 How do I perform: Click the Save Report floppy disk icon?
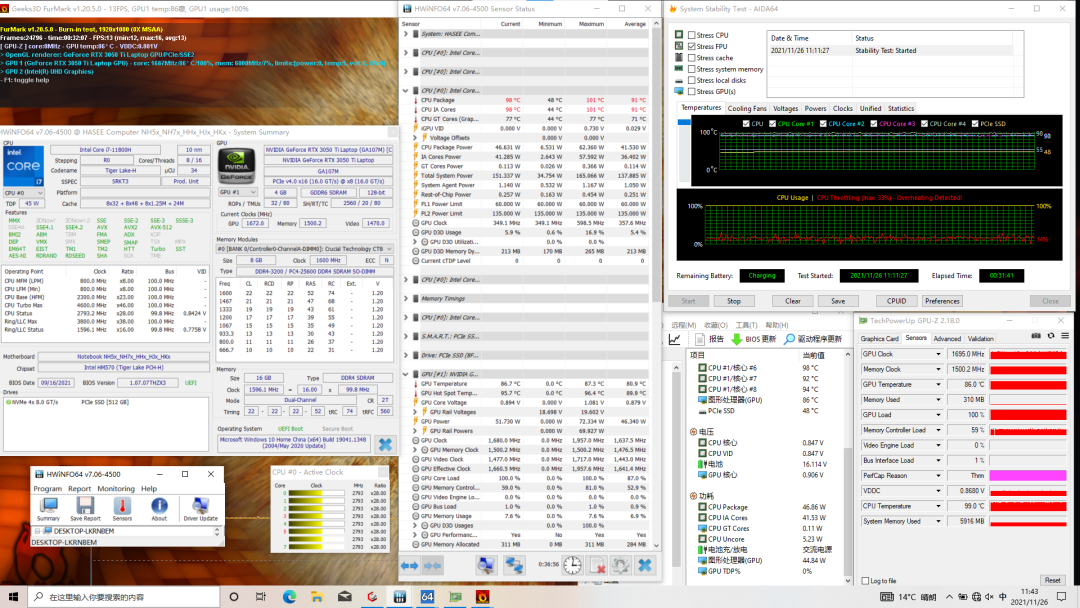pos(85,507)
